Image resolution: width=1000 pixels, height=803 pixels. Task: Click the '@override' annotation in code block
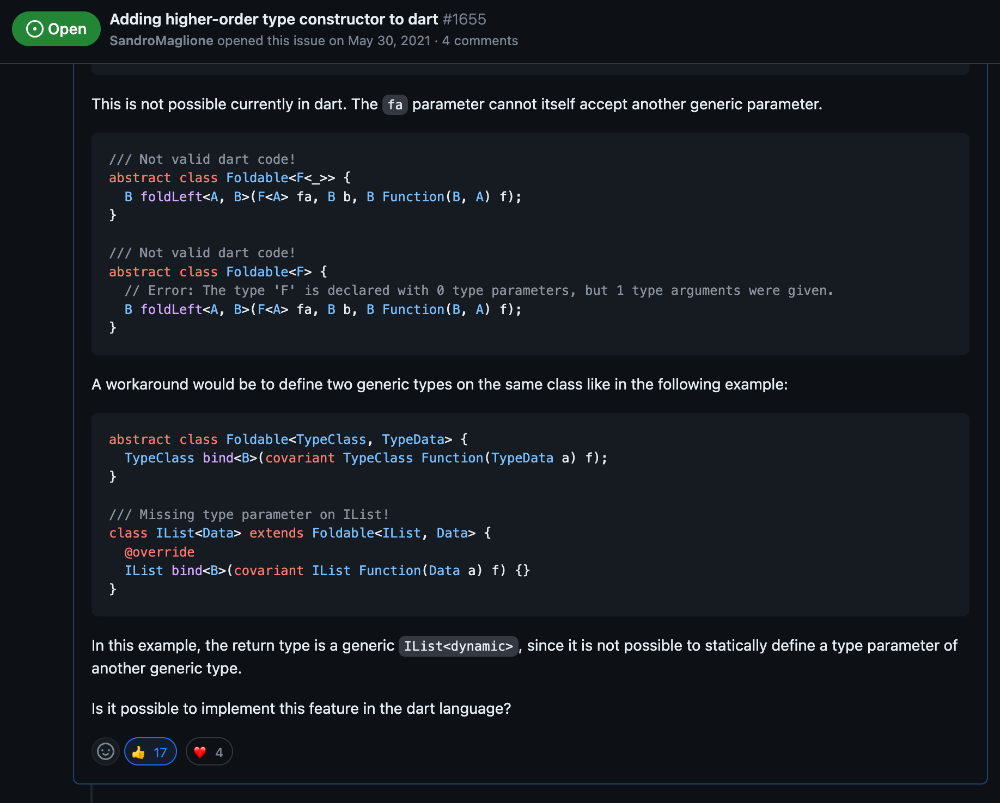click(x=159, y=552)
